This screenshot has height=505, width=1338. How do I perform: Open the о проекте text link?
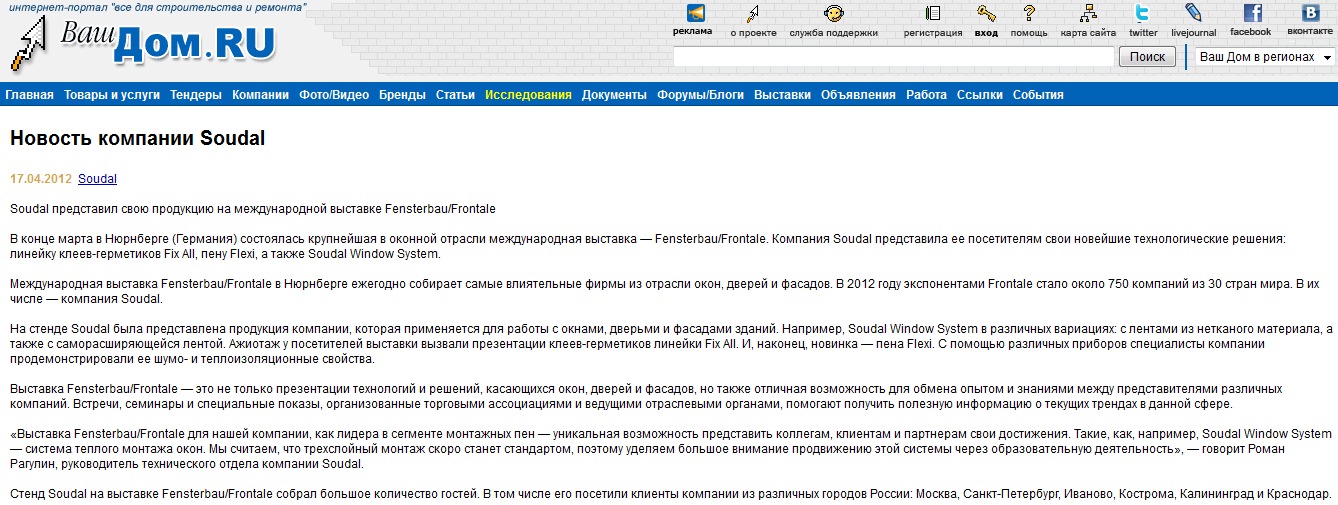pyautogui.click(x=753, y=33)
